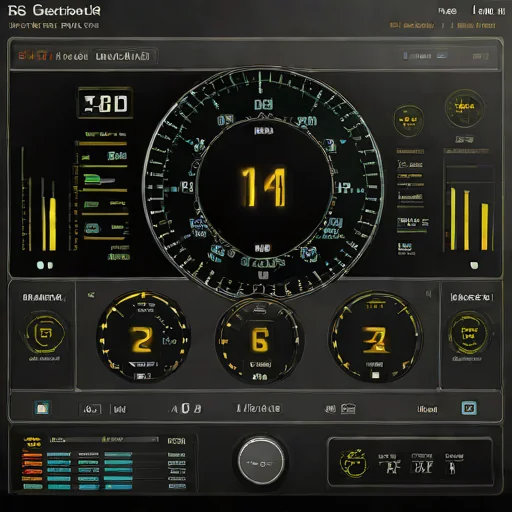Image resolution: width=512 pixels, height=512 pixels.
Task: Click the smaller yellow circle left of the top-right gauge
Action: tap(409, 121)
